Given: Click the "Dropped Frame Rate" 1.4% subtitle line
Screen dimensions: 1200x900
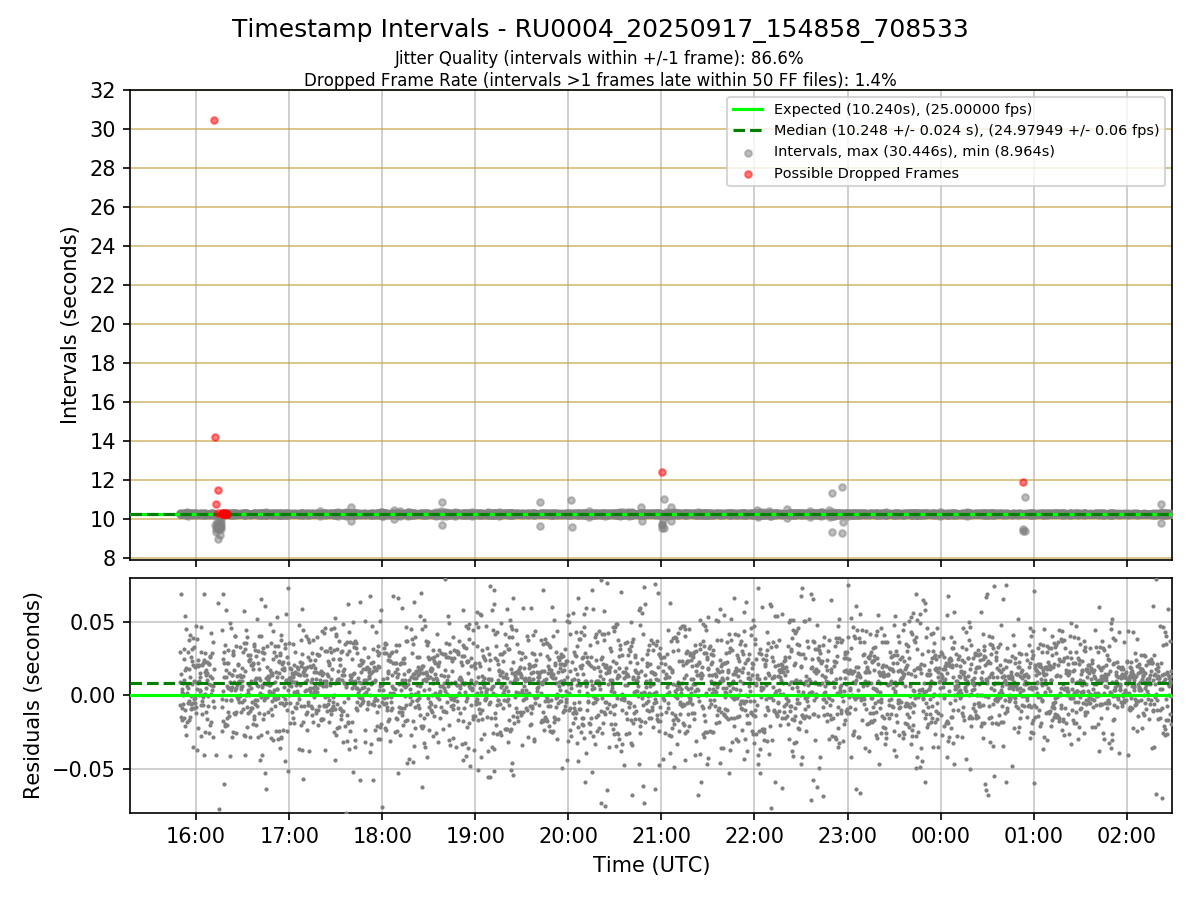Looking at the screenshot, I should point(600,79).
